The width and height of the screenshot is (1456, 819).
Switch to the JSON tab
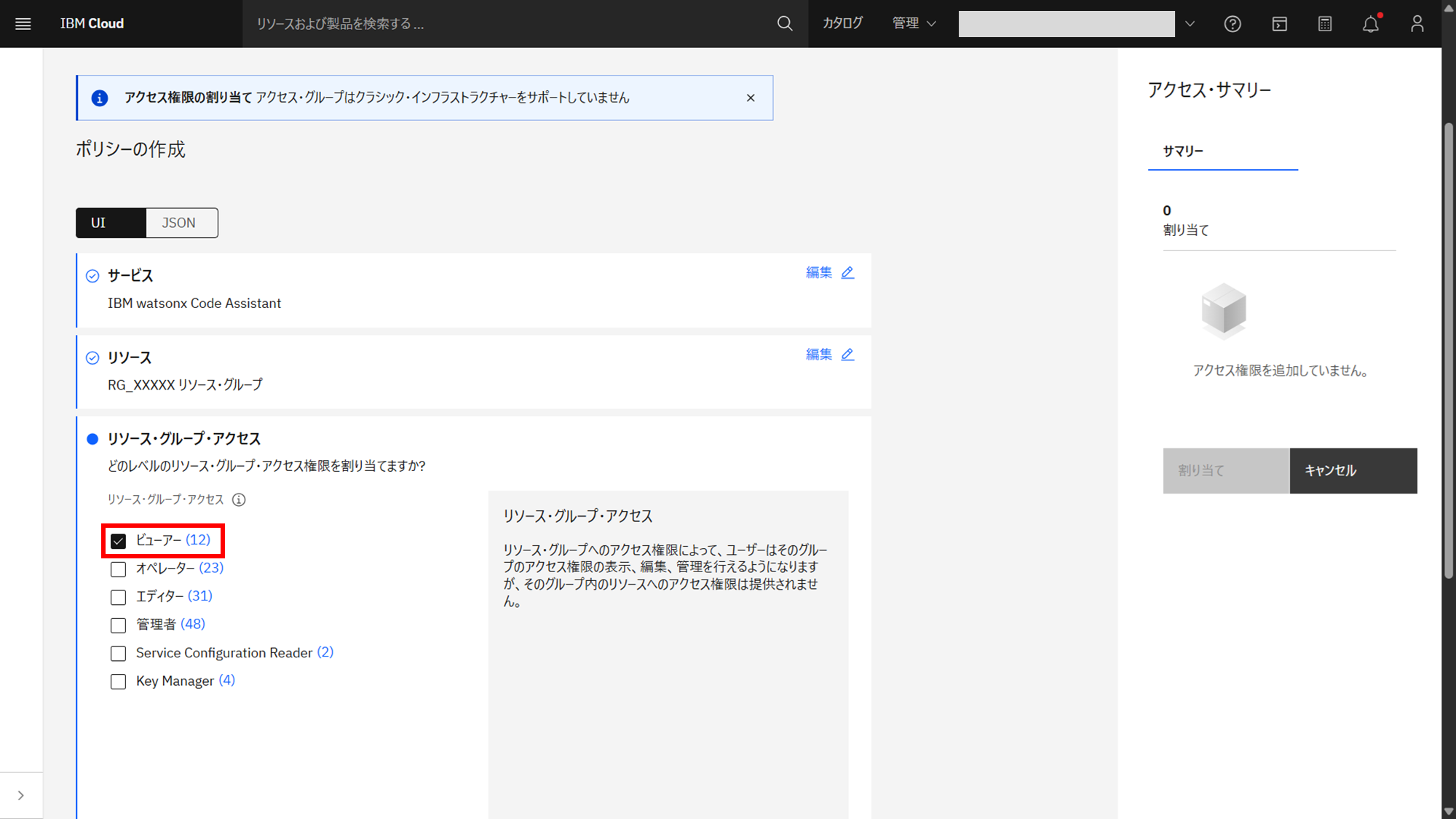179,223
